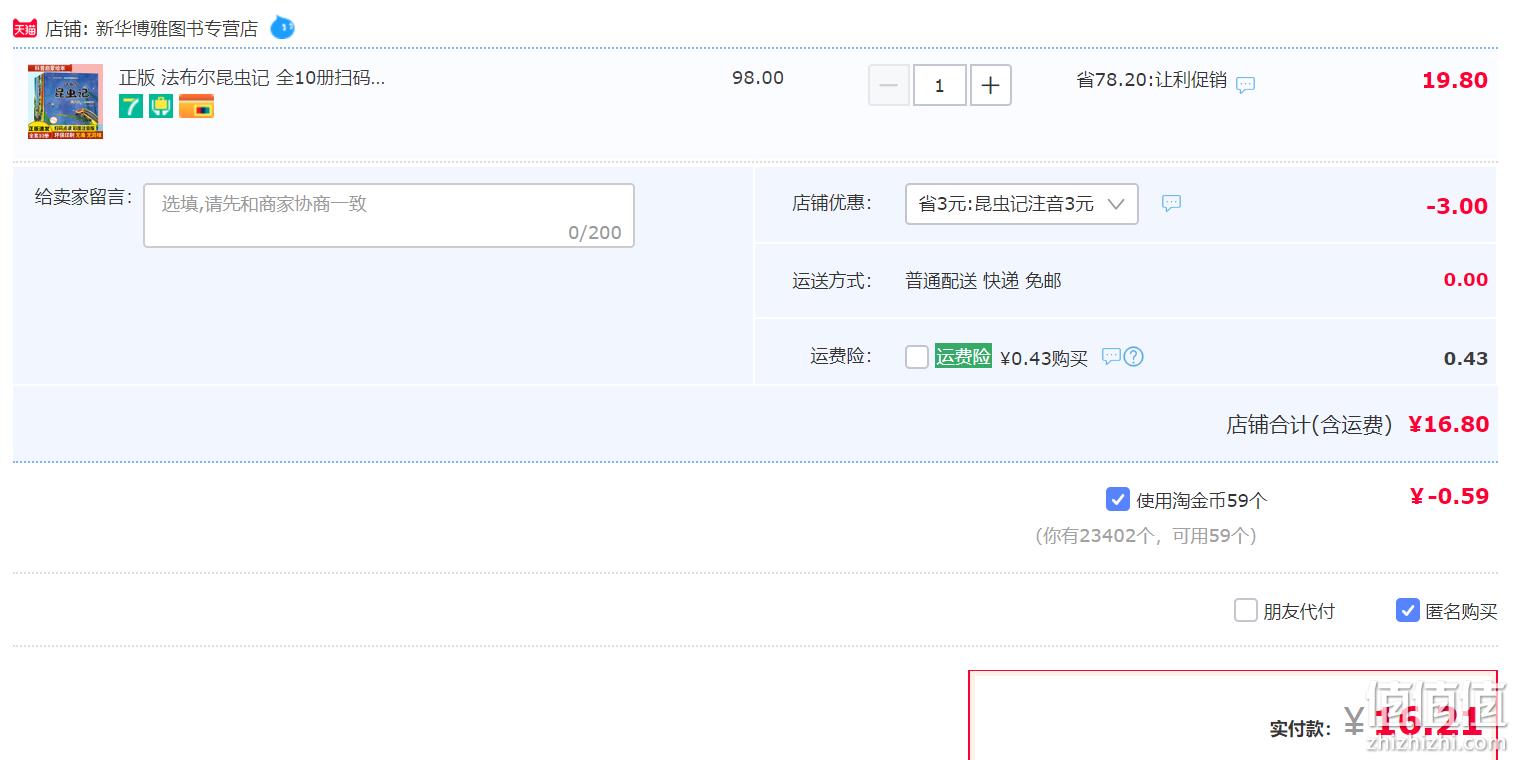Click the green 7-day return badge
The height and width of the screenshot is (760, 1516).
[131, 106]
